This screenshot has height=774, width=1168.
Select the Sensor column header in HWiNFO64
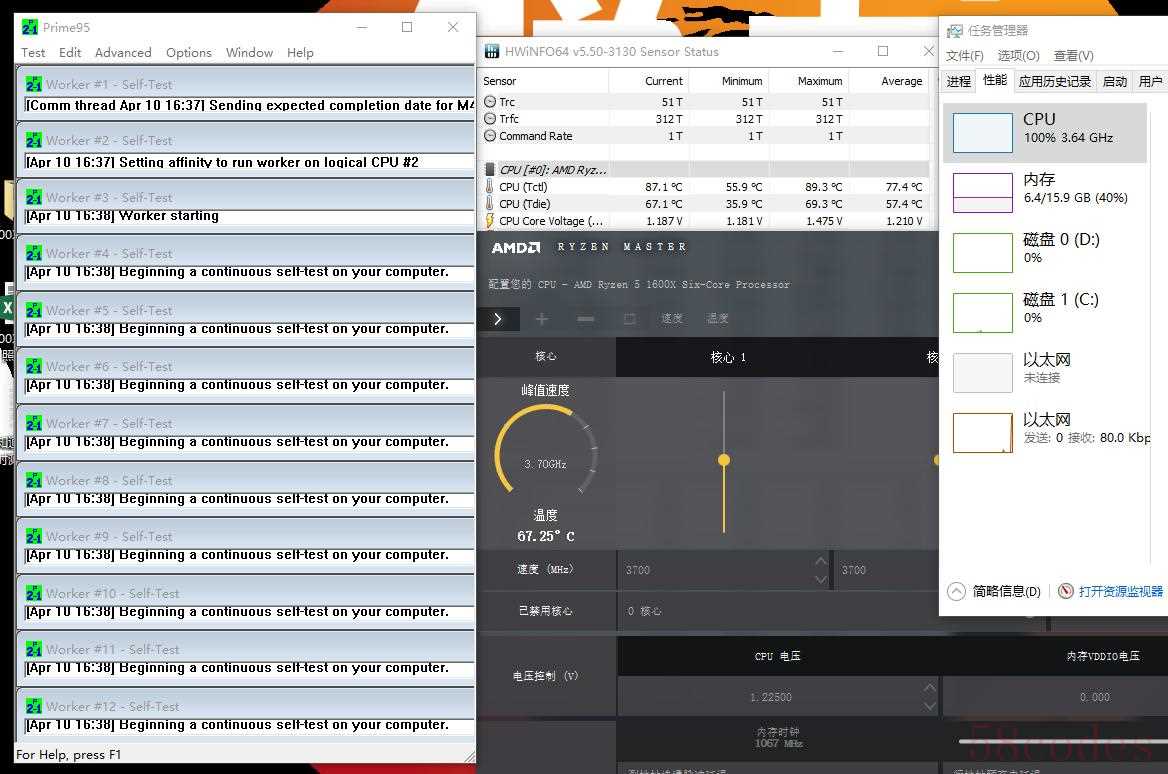click(499, 81)
